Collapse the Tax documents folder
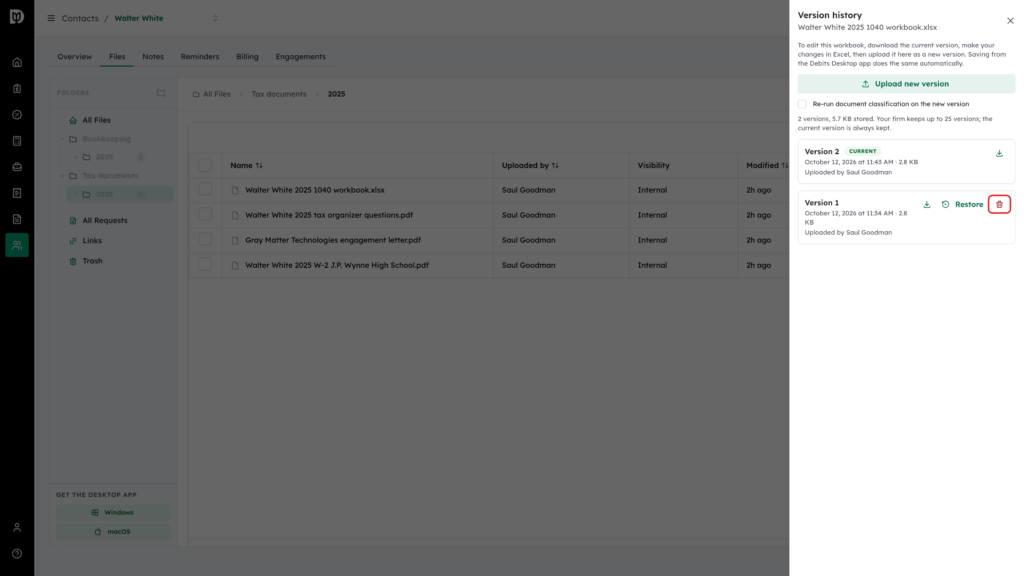The width and height of the screenshot is (1024, 576). [63, 176]
